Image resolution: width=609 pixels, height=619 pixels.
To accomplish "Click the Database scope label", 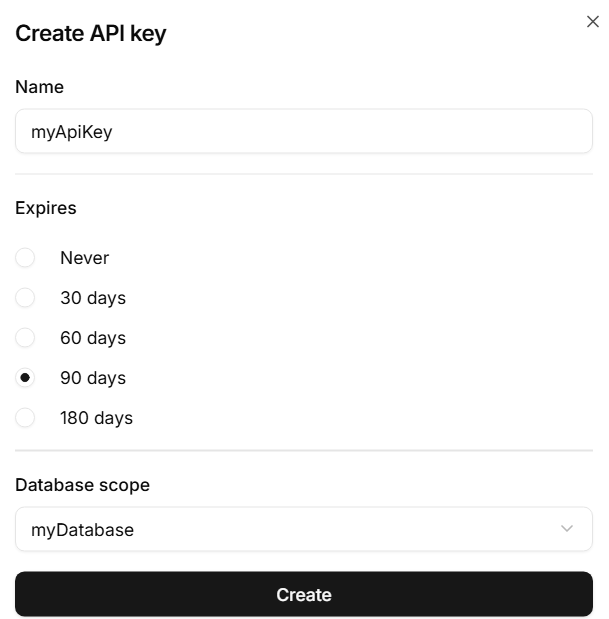I will coord(82,485).
